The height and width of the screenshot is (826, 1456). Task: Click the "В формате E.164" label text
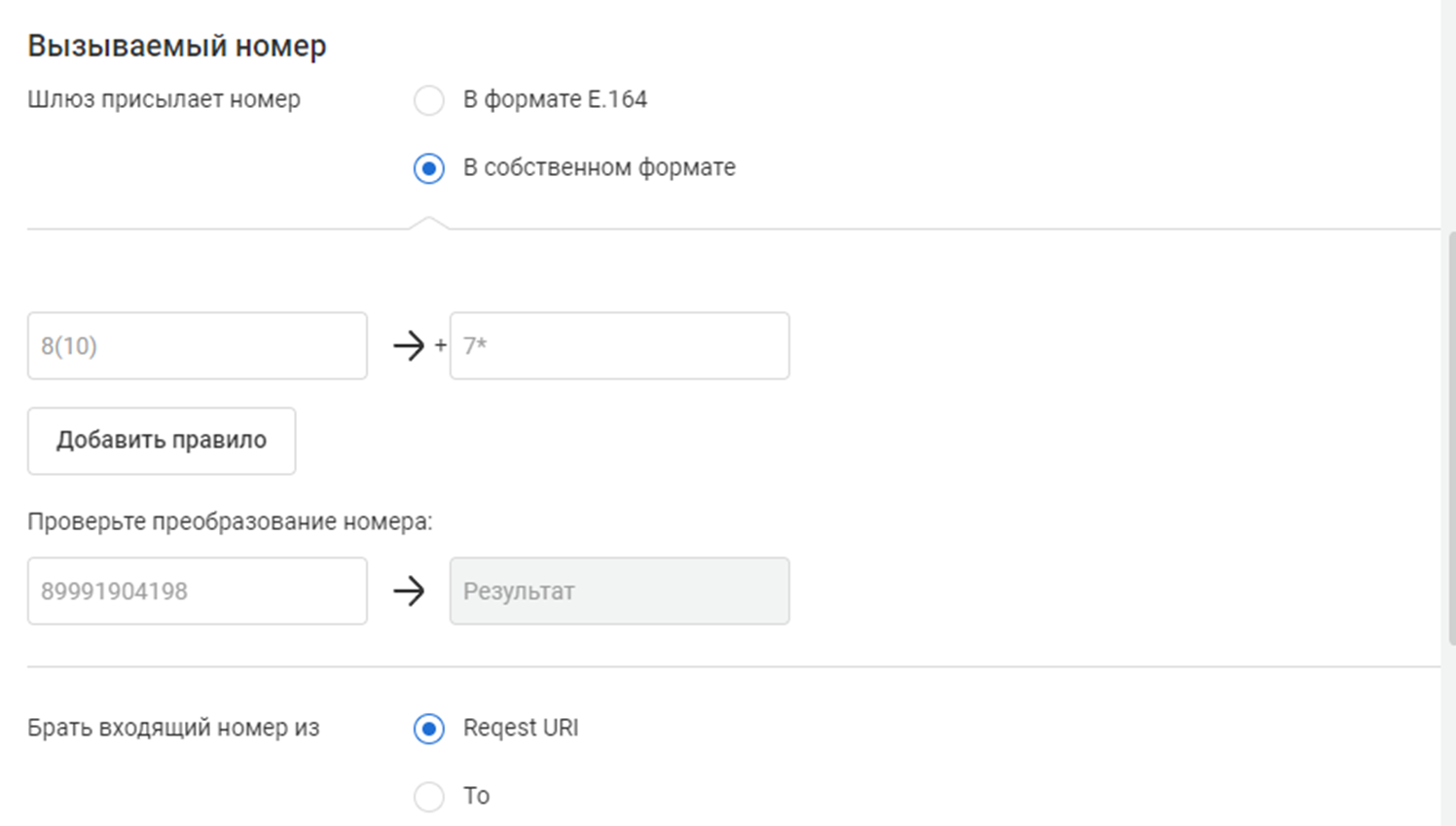coord(555,99)
